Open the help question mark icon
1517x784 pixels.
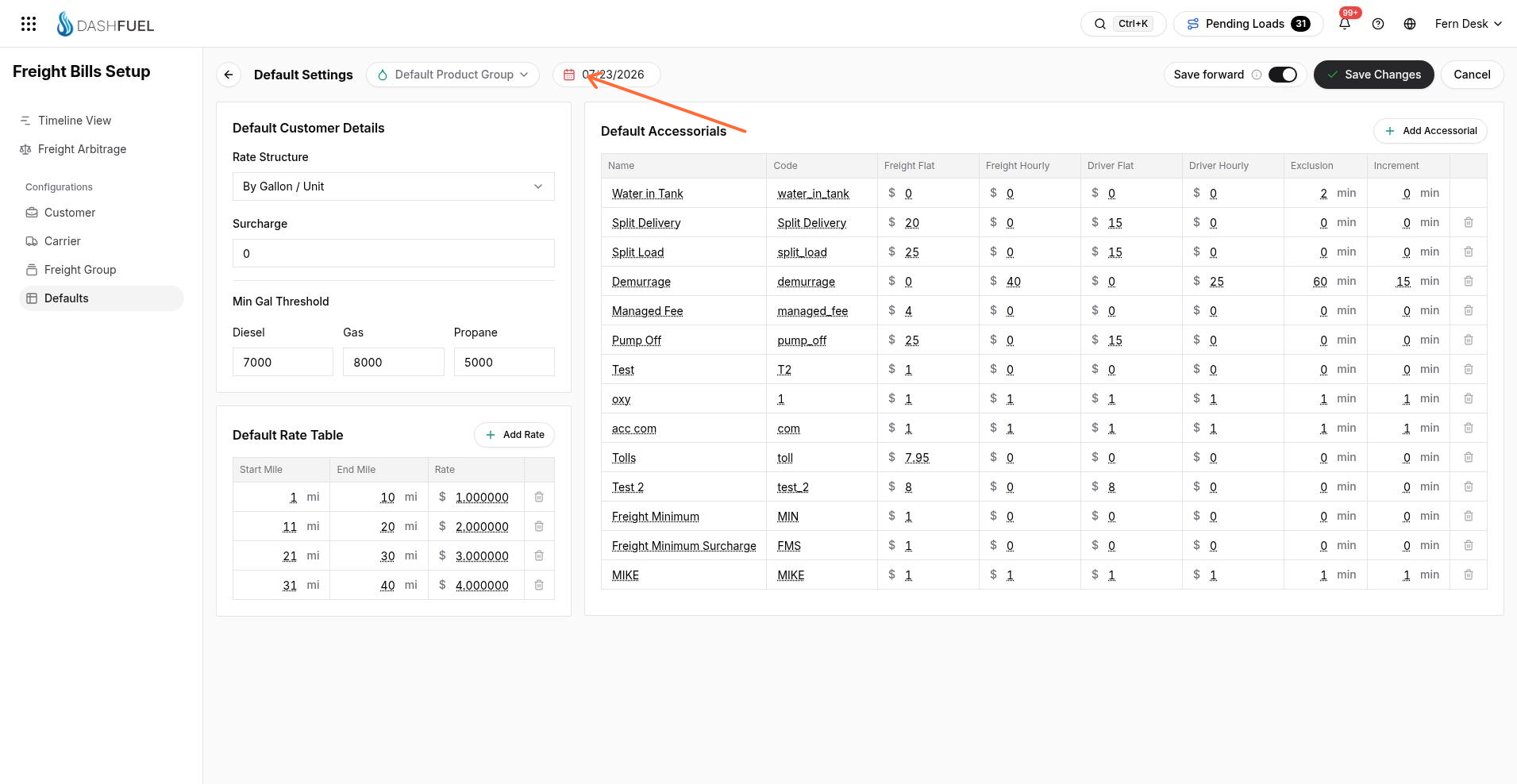pos(1378,24)
